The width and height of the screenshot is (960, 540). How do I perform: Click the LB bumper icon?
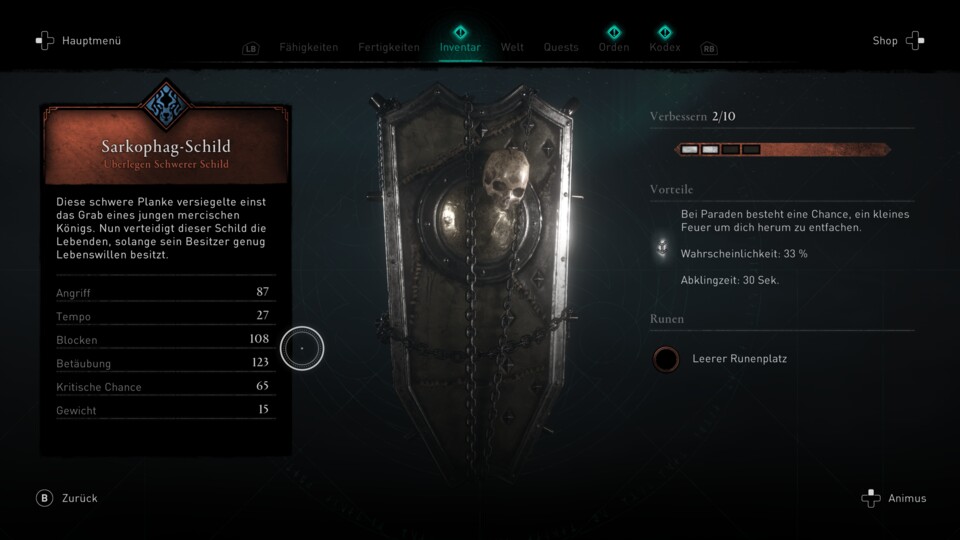tap(250, 48)
